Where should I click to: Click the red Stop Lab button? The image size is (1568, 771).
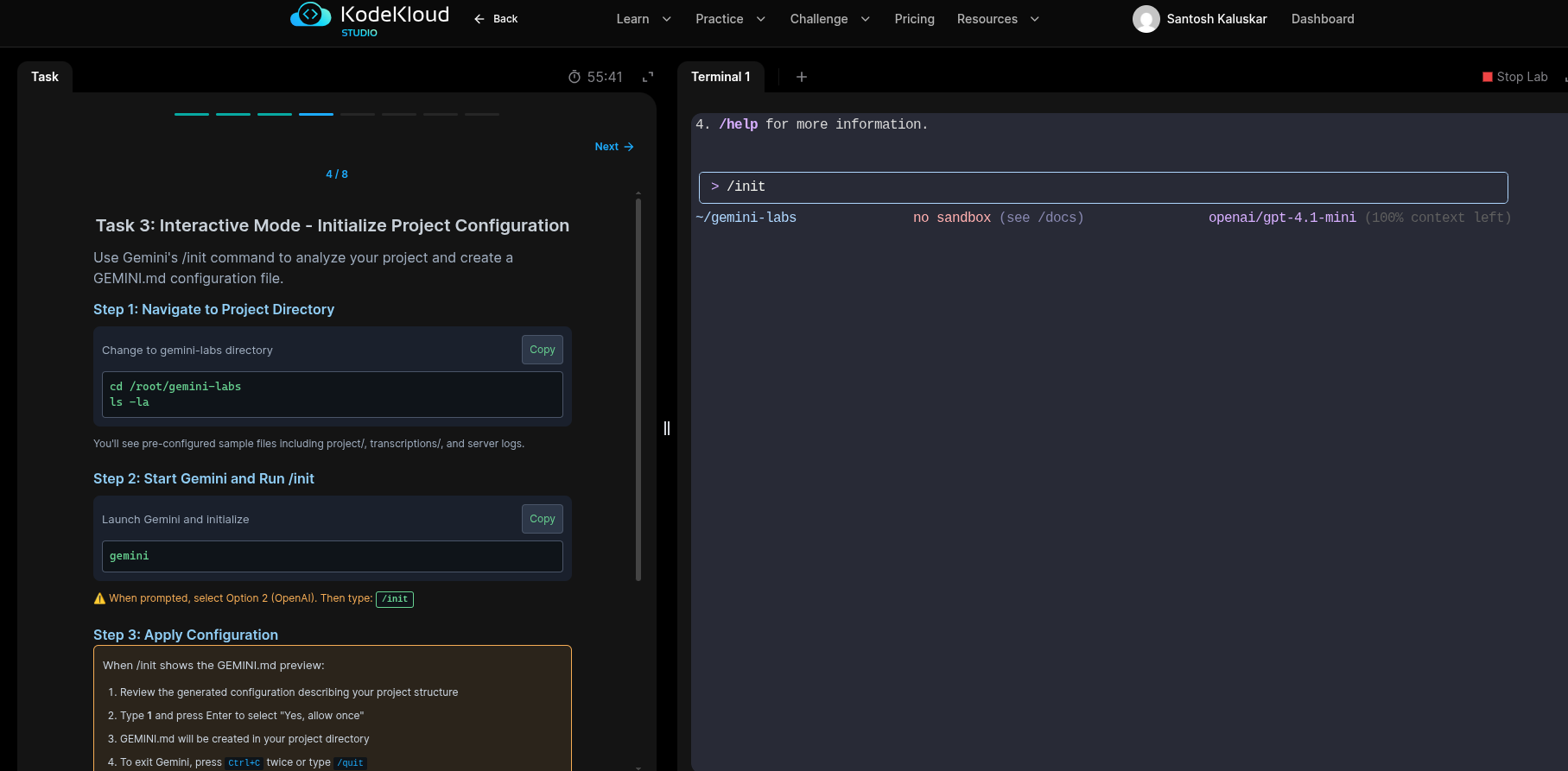1514,77
